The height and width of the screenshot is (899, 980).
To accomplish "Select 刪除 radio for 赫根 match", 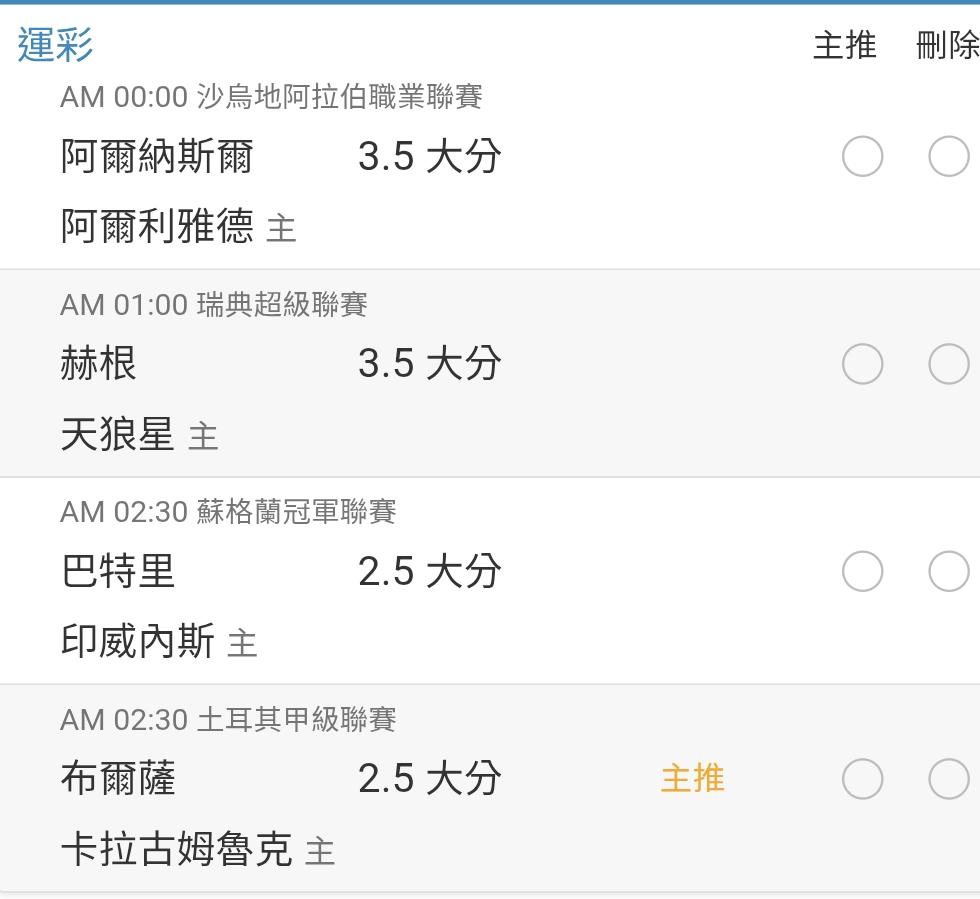I will 949,363.
